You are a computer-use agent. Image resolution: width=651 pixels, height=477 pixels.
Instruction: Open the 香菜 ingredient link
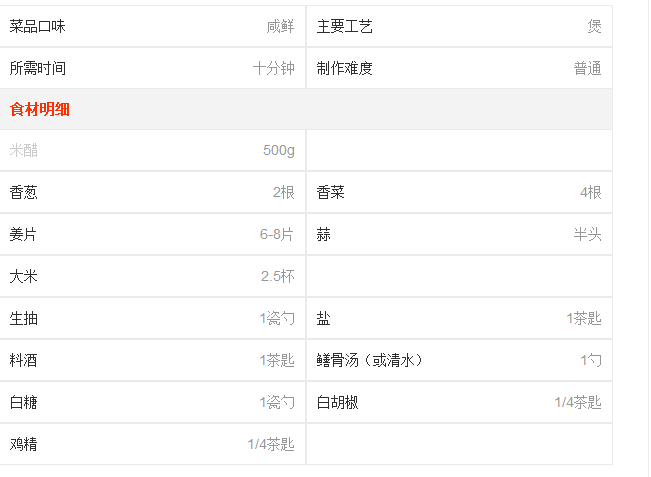(x=330, y=192)
